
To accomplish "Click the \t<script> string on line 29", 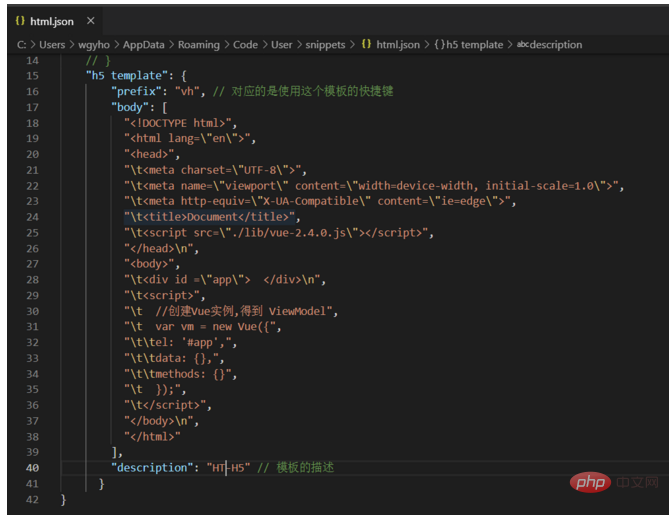I will click(162, 295).
